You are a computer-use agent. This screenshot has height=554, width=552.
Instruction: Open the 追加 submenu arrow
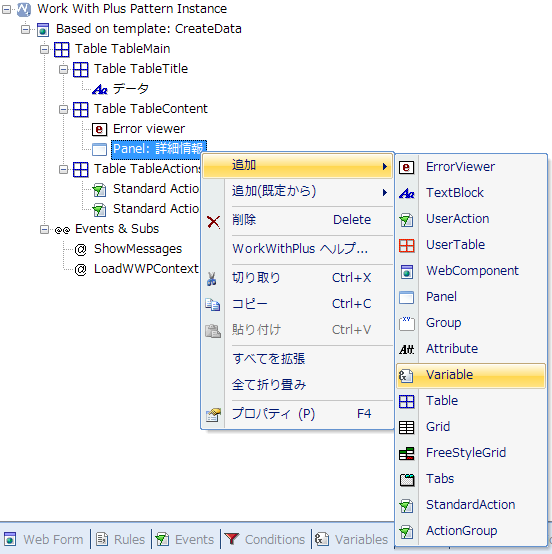[384, 166]
